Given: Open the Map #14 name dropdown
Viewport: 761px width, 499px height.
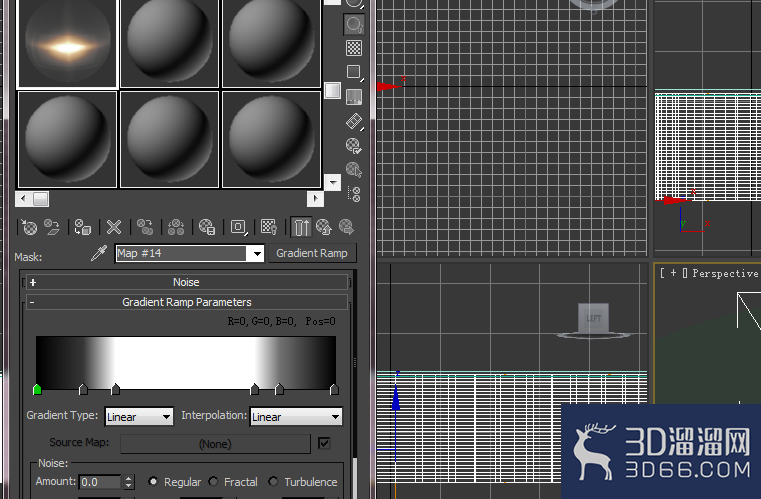Looking at the screenshot, I should point(257,253).
